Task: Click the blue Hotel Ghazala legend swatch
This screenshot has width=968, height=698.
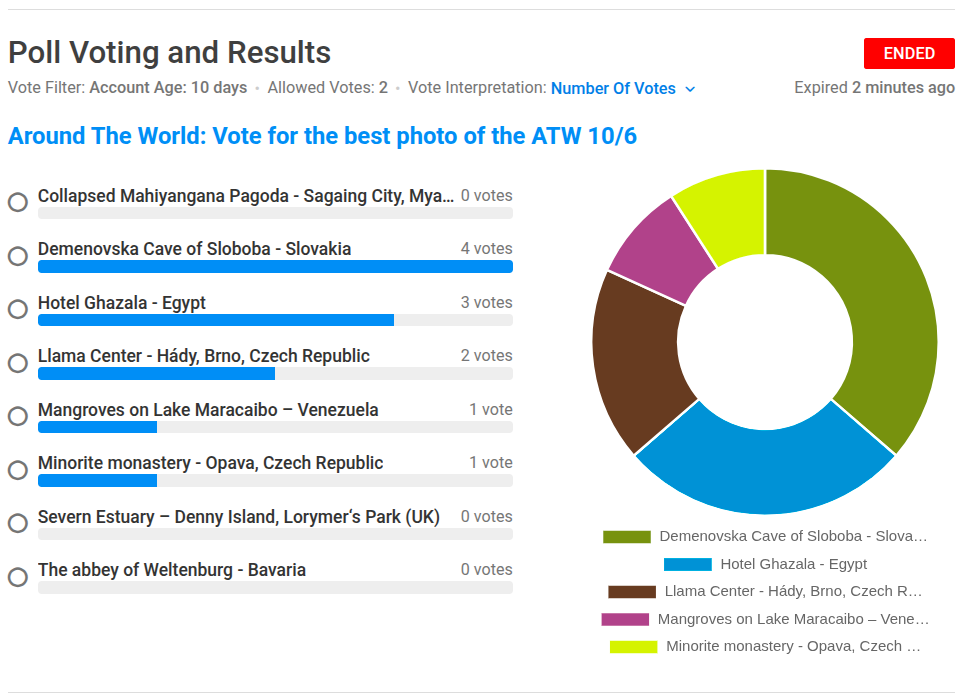Action: (687, 564)
